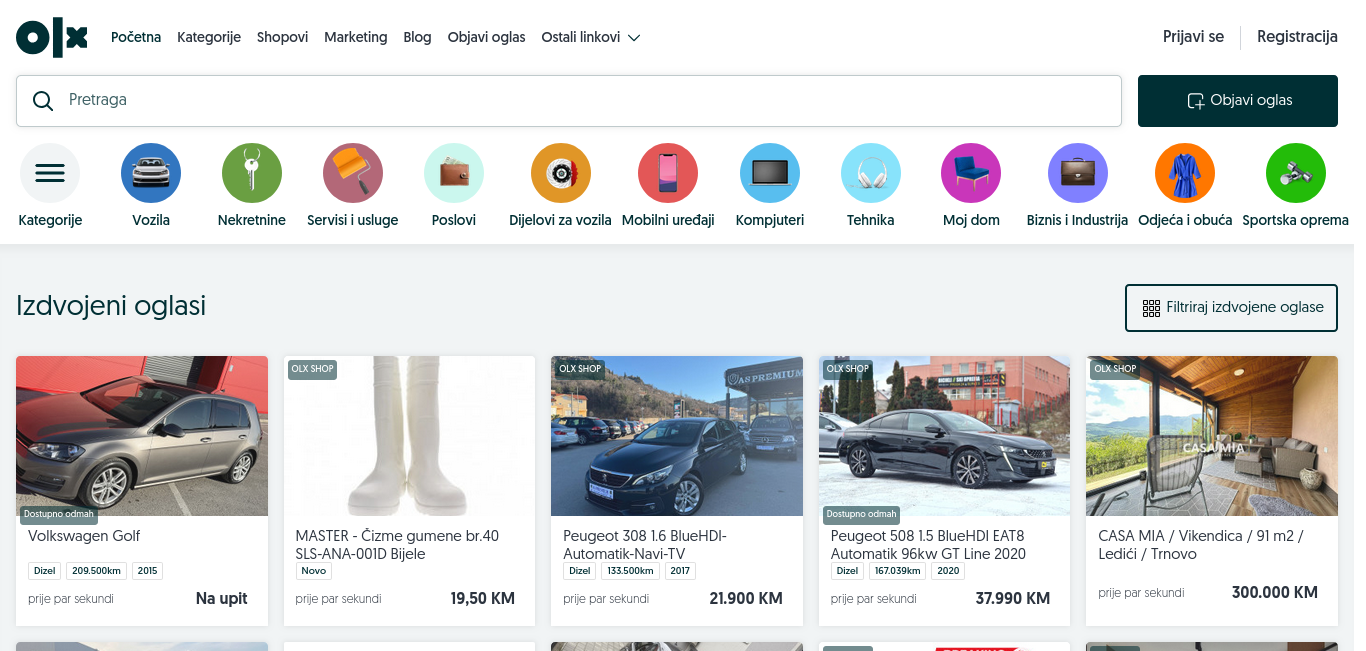Image resolution: width=1366 pixels, height=651 pixels.
Task: Click the 21.900 KM price
Action: click(x=746, y=599)
